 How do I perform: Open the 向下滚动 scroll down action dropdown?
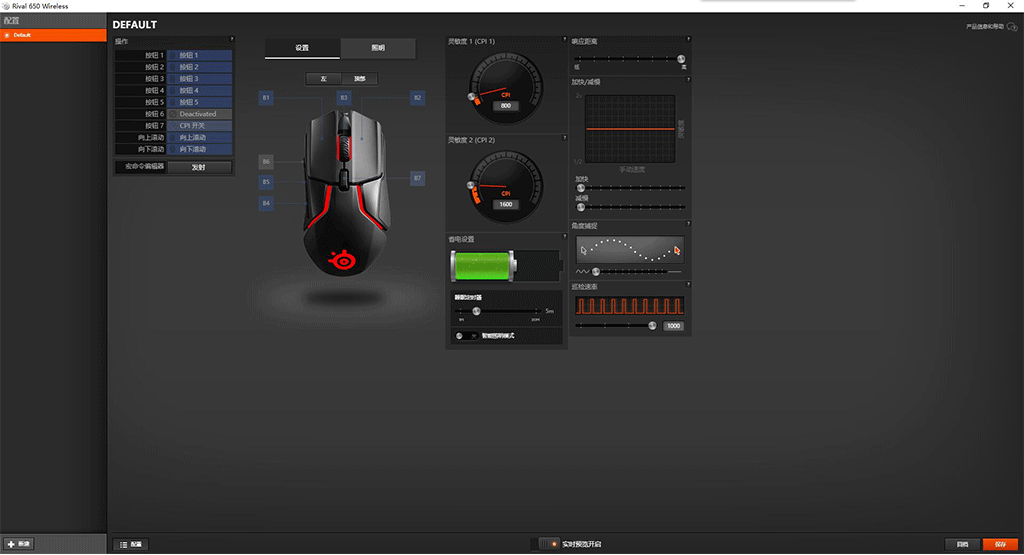click(x=199, y=150)
